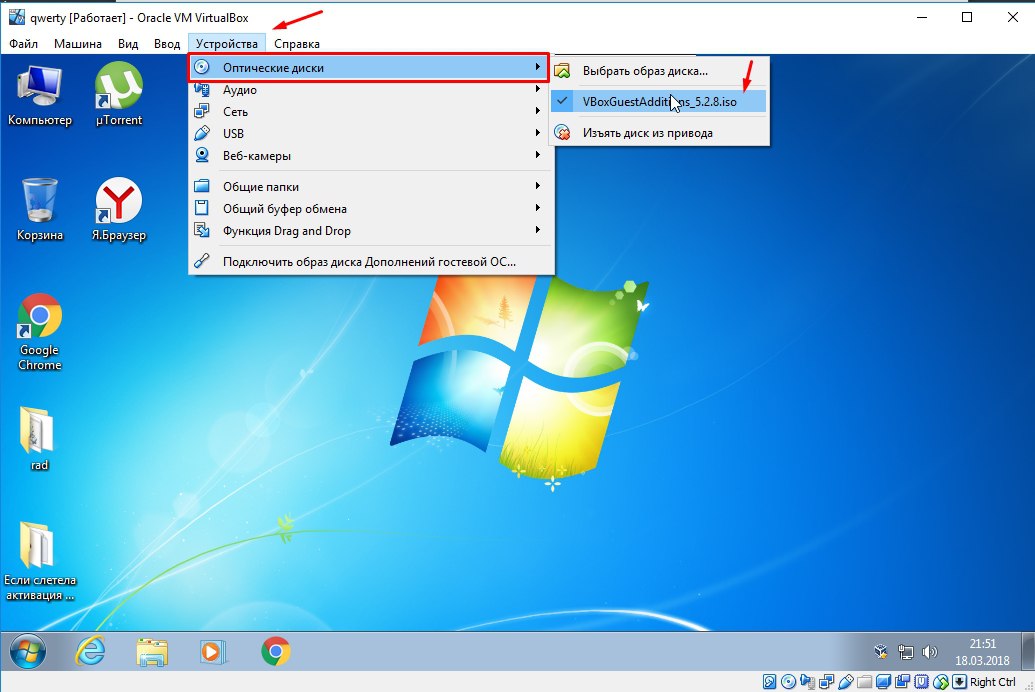Screen dimensions: 1035x692
Task: Open Windows Explorer from the taskbar
Action: 152,652
